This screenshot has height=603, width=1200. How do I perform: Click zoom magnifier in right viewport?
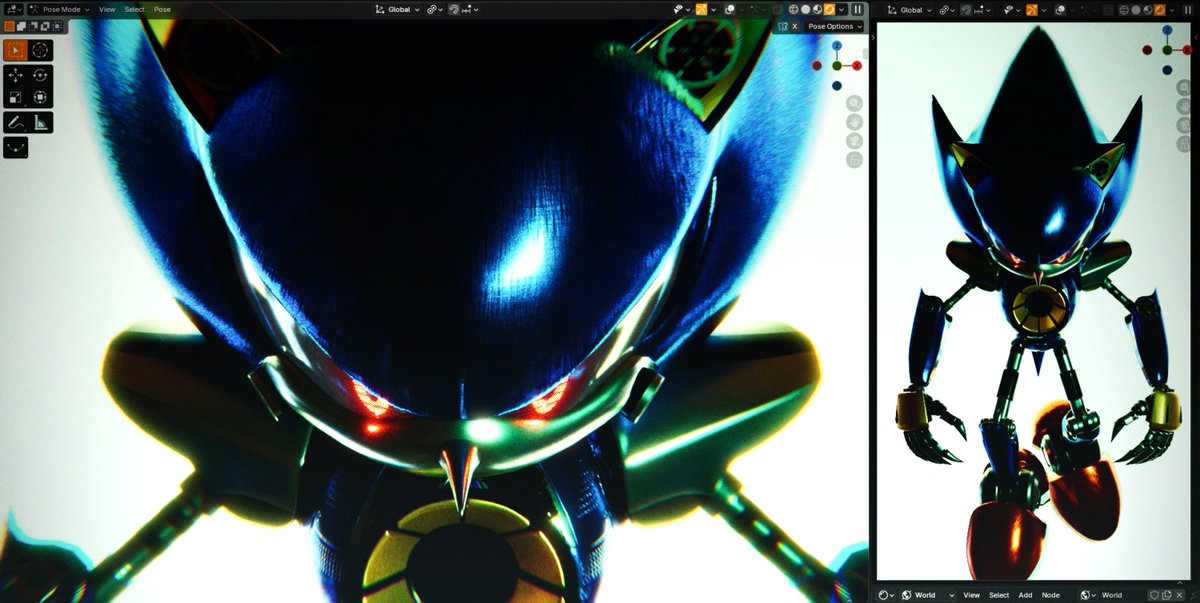(1184, 88)
